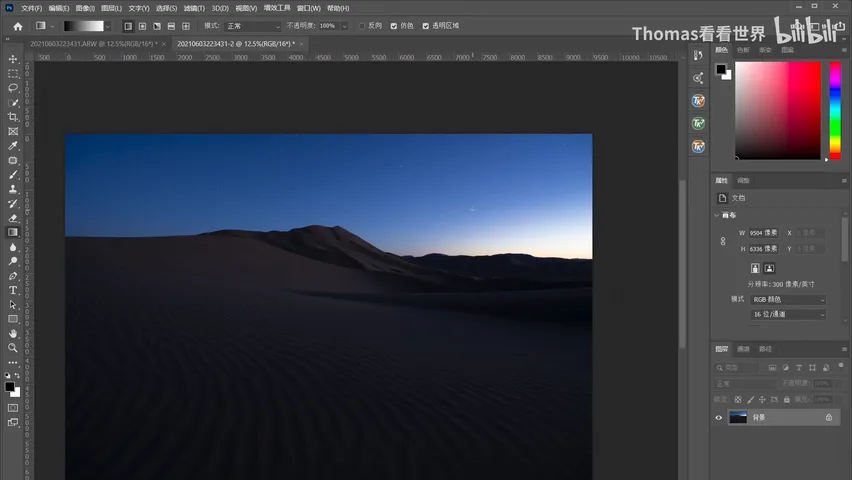
Task: Open the 滤镜 filter menu
Action: click(x=194, y=8)
